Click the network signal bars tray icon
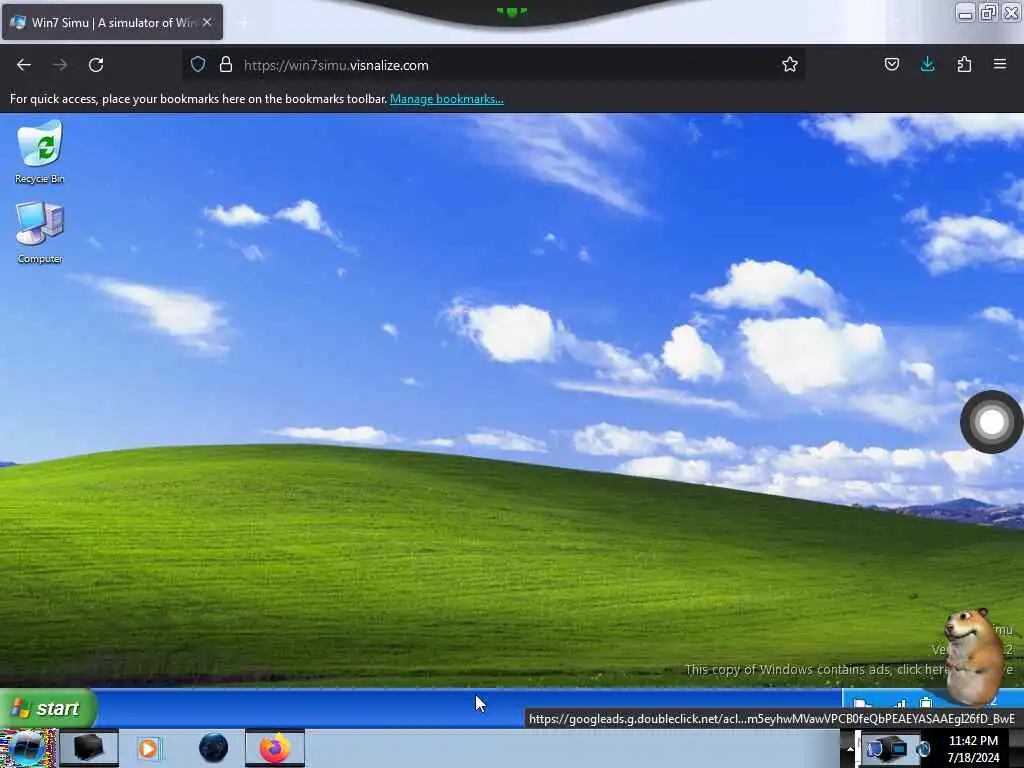1024x768 pixels. pos(900,703)
